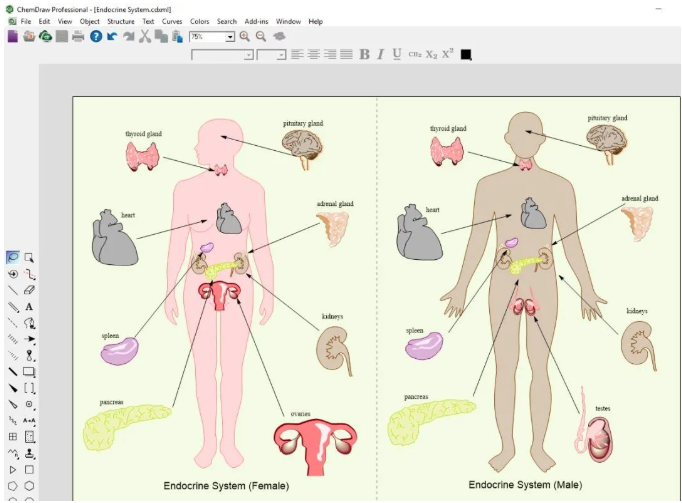Select the Brackets tool
The height and width of the screenshot is (503, 682).
[x=29, y=388]
